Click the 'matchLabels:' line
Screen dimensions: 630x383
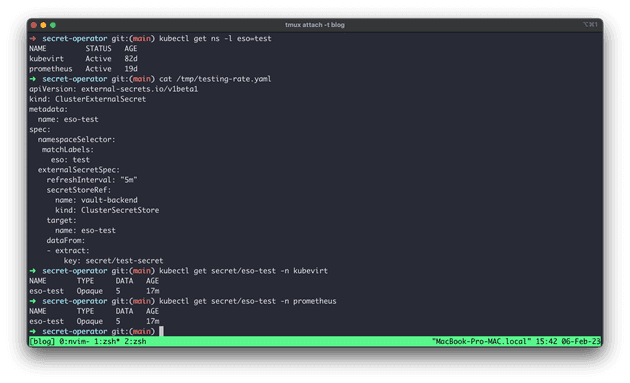point(68,150)
